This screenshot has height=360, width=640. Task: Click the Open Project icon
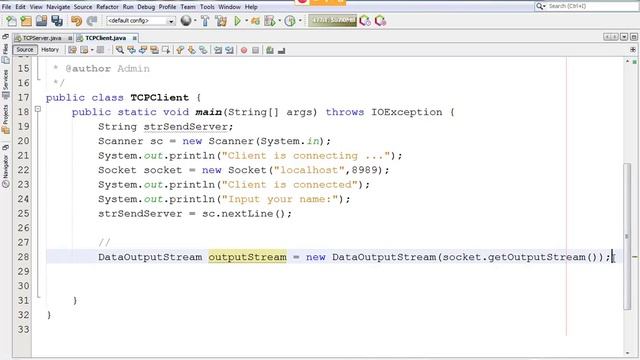(x=41, y=21)
